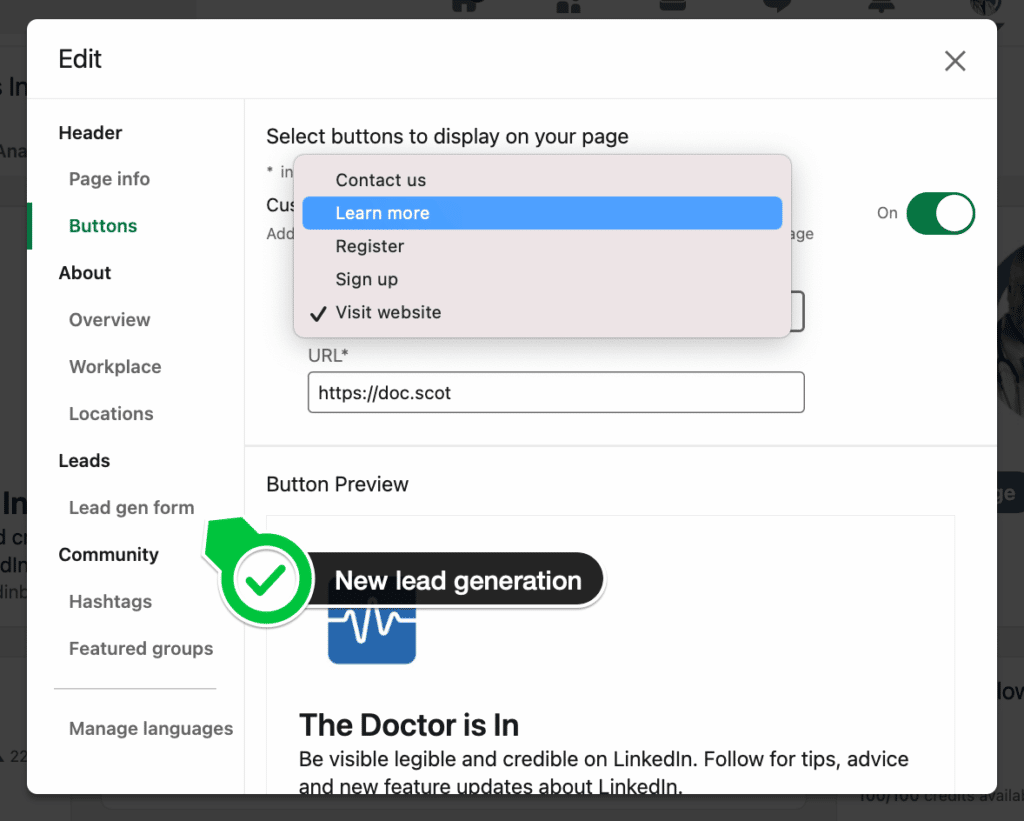Viewport: 1024px width, 821px height.
Task: Close the Edit dialog with X
Action: pos(955,61)
